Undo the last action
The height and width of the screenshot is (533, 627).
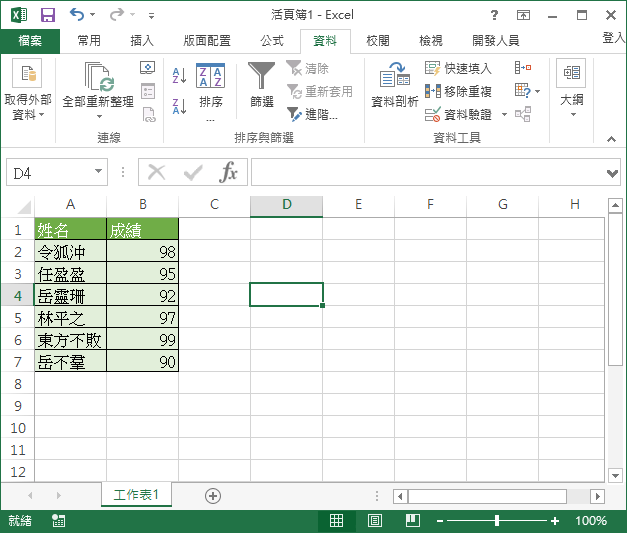pos(77,15)
